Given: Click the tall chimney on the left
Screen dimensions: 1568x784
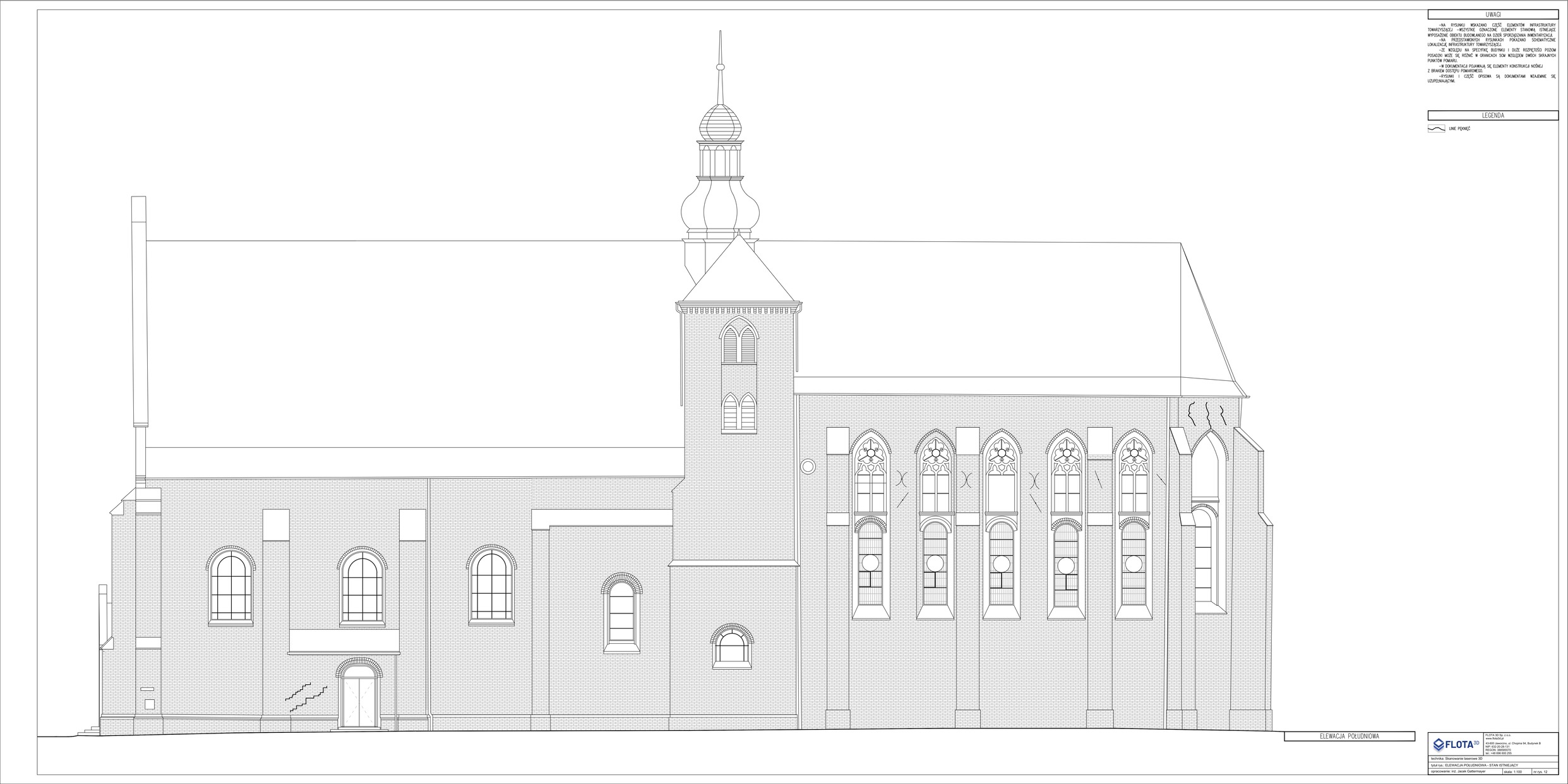Looking at the screenshot, I should [138, 310].
